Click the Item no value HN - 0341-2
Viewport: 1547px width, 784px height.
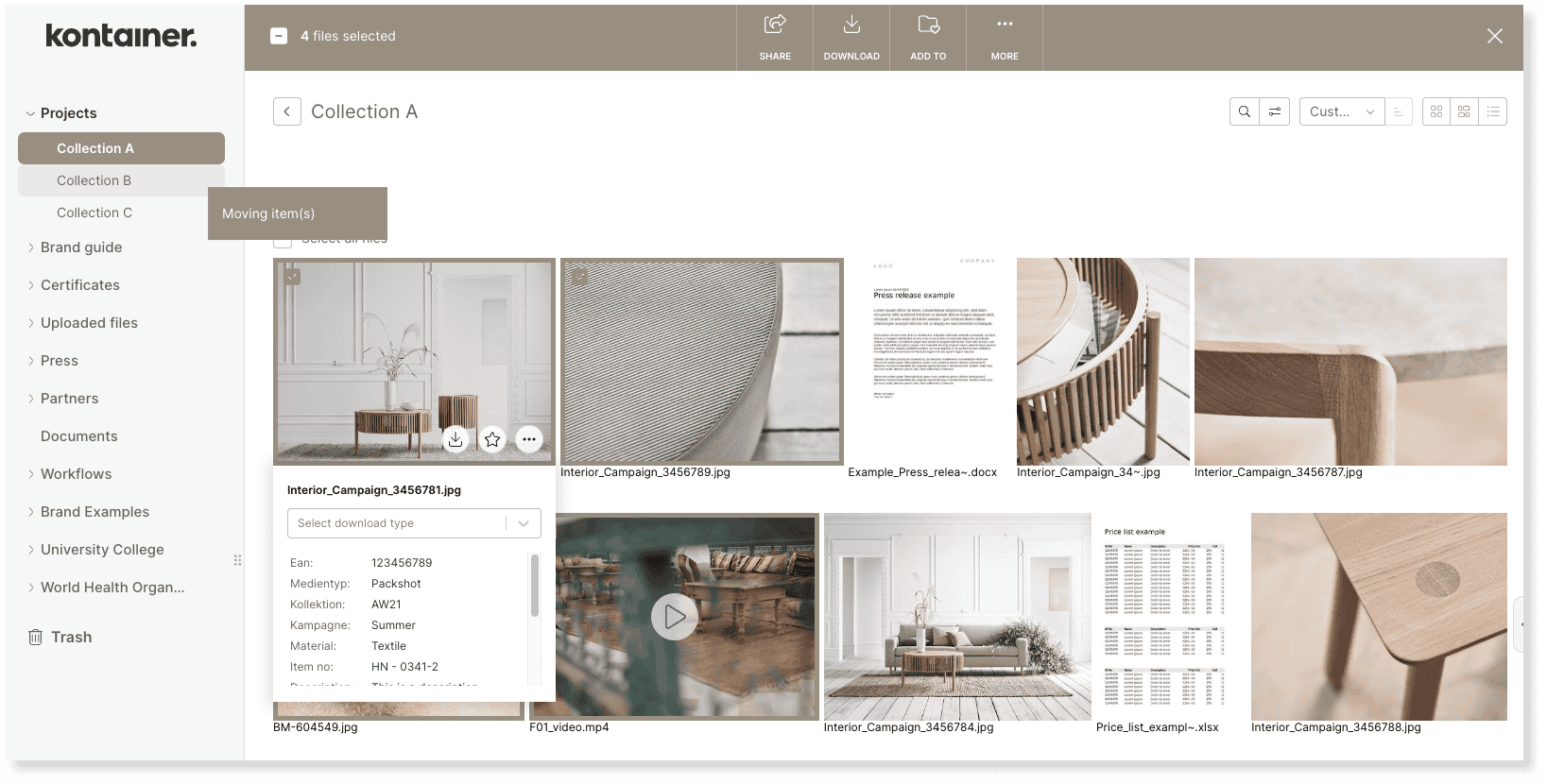(404, 667)
